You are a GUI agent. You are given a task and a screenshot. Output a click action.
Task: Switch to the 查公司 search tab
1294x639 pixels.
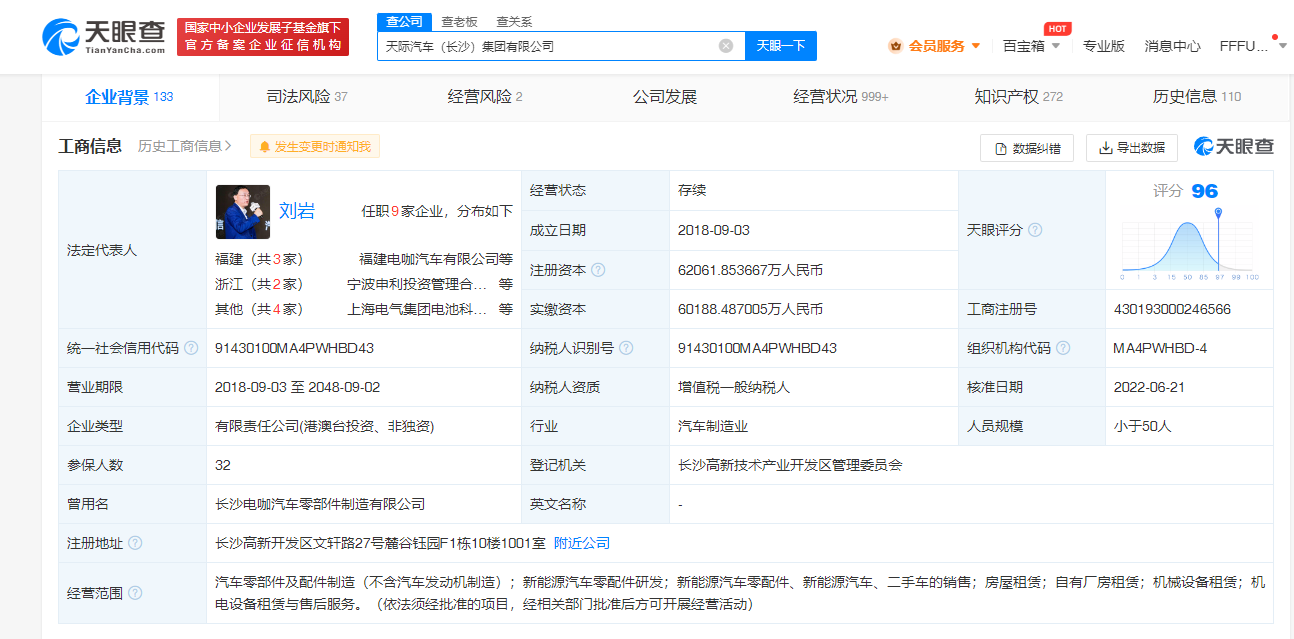[x=404, y=21]
